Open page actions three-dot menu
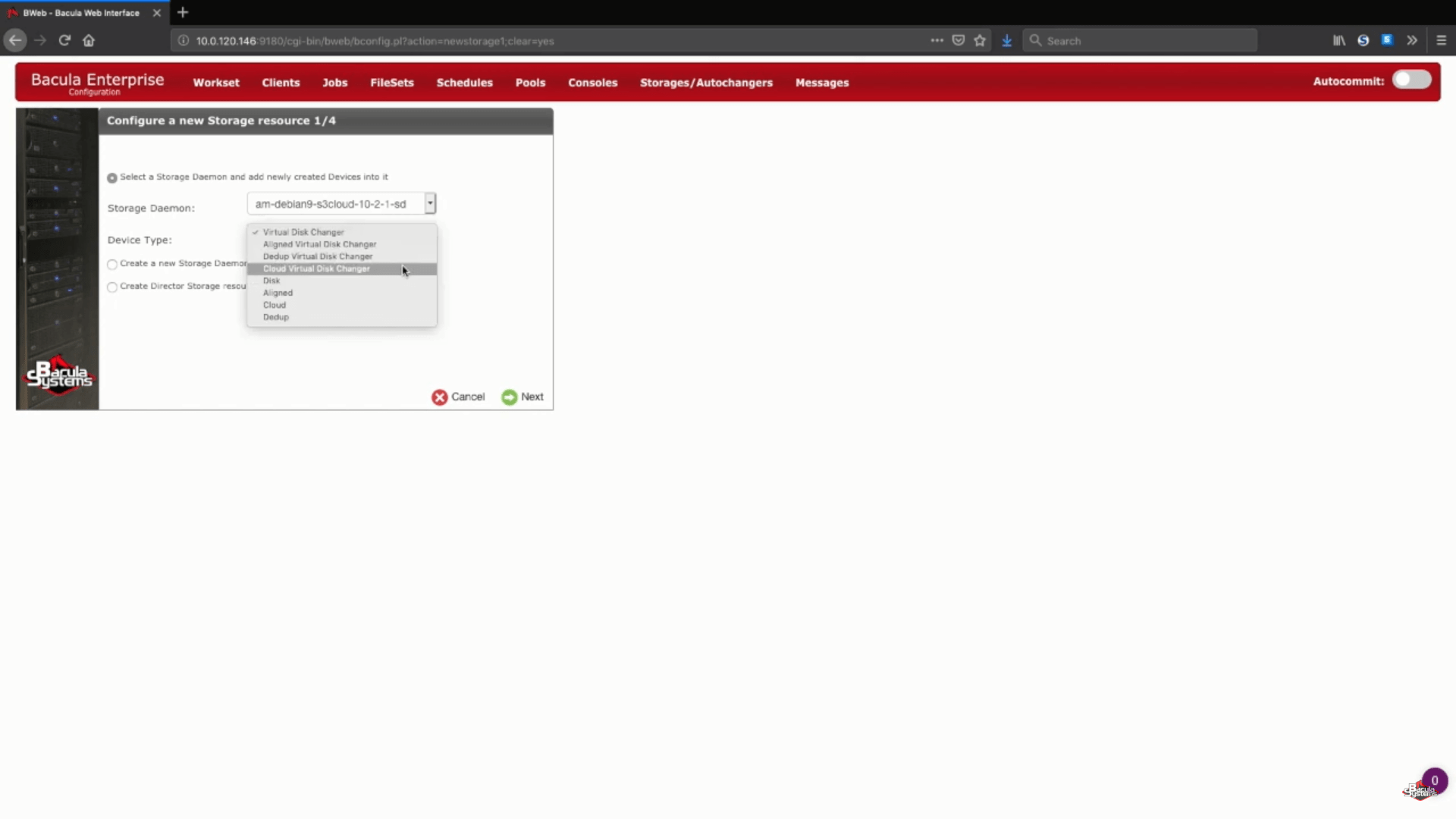Image resolution: width=1456 pixels, height=819 pixels. 937,40
